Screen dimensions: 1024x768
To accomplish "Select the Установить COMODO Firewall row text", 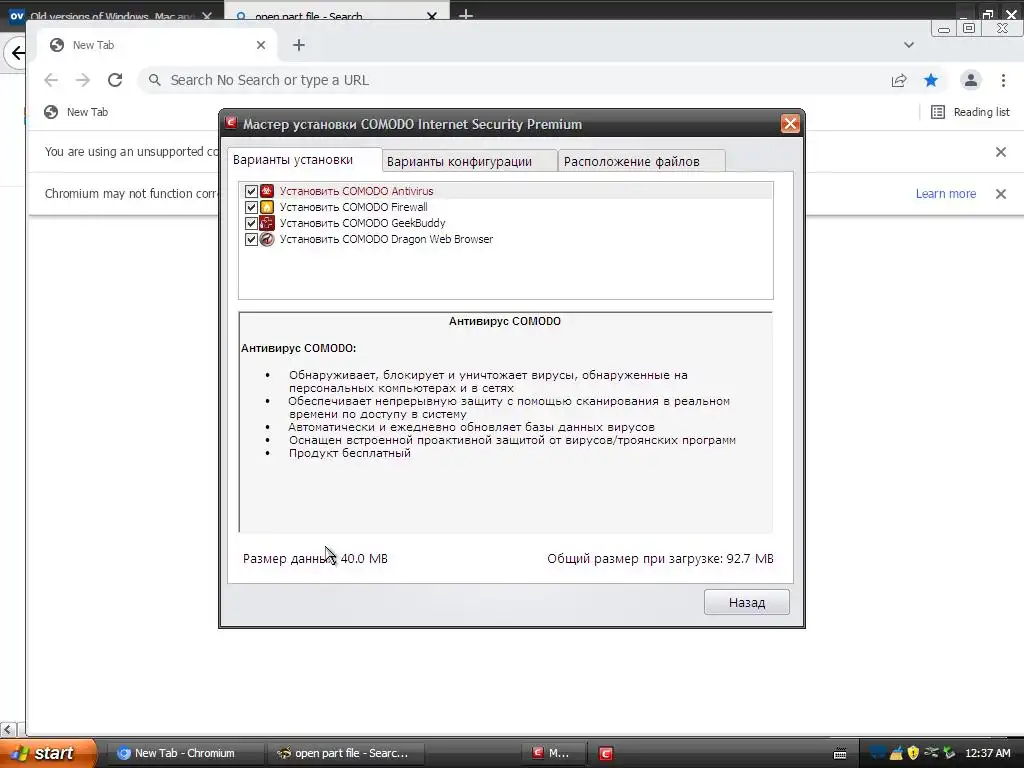I will click(353, 207).
